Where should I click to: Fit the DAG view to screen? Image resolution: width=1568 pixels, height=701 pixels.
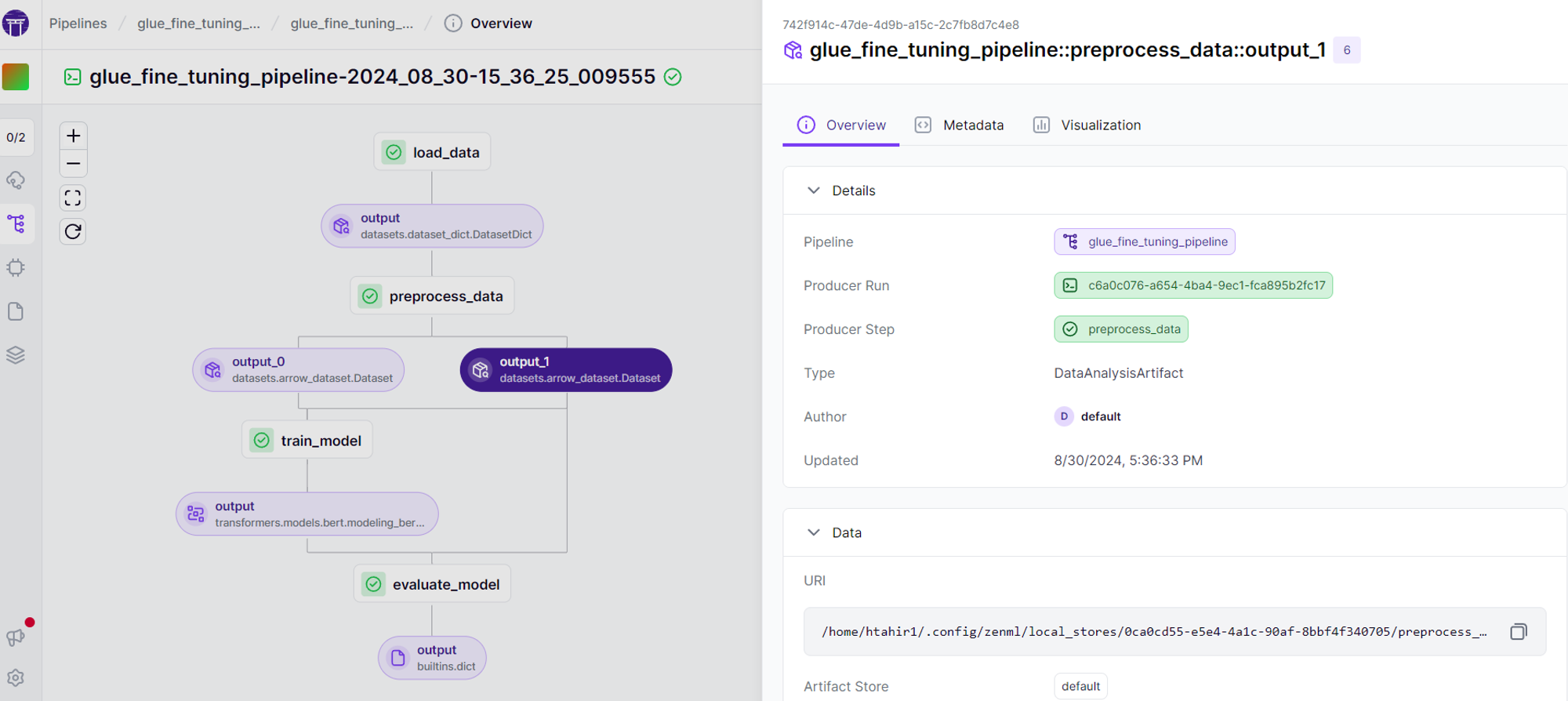tap(73, 198)
